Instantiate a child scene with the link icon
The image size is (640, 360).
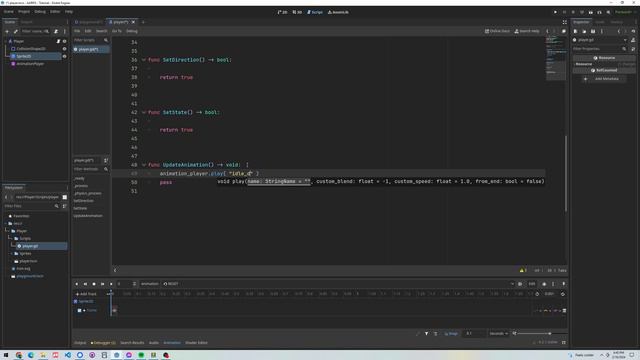click(16, 31)
